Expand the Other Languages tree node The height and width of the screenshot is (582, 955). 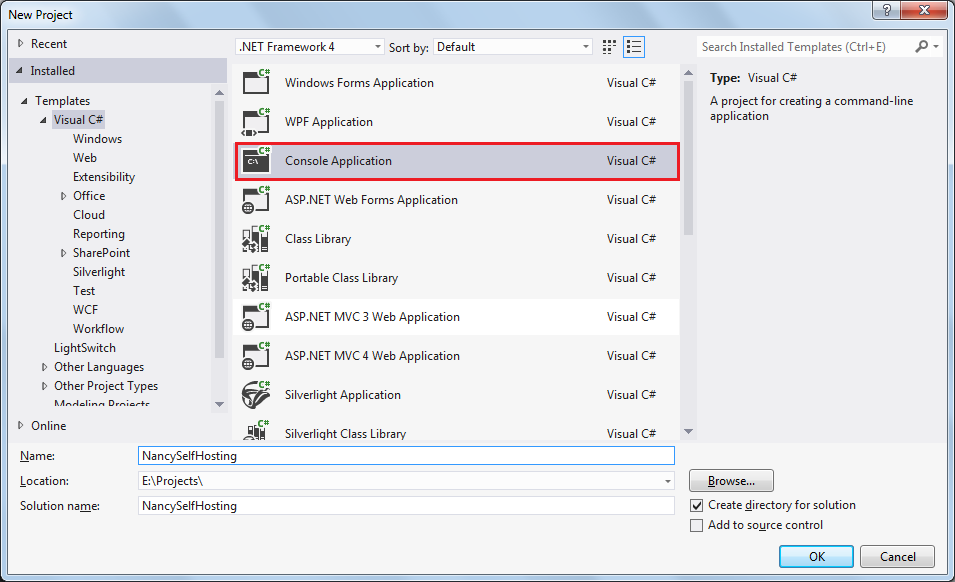(x=44, y=367)
